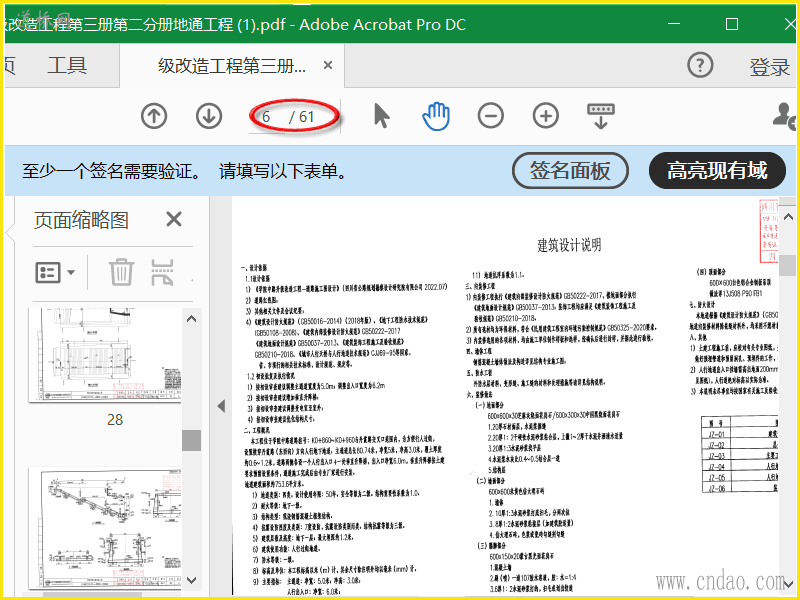Maximize the Acrobat window
This screenshot has height=600, width=800.
[x=732, y=24]
